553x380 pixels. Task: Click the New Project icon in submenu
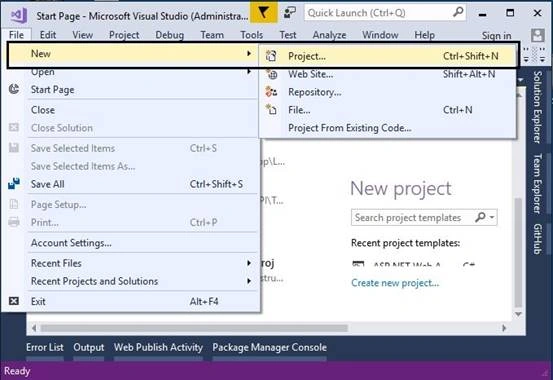[x=271, y=56]
